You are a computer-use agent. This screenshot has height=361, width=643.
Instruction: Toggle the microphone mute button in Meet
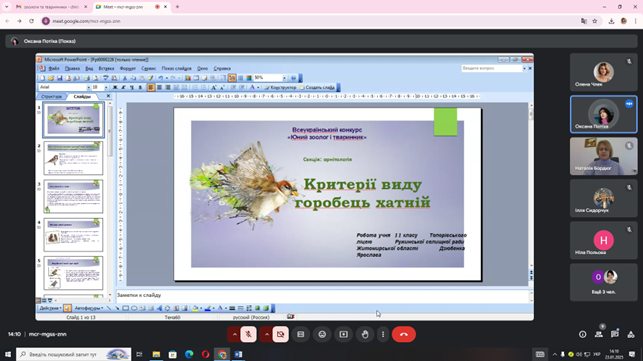tap(248, 334)
